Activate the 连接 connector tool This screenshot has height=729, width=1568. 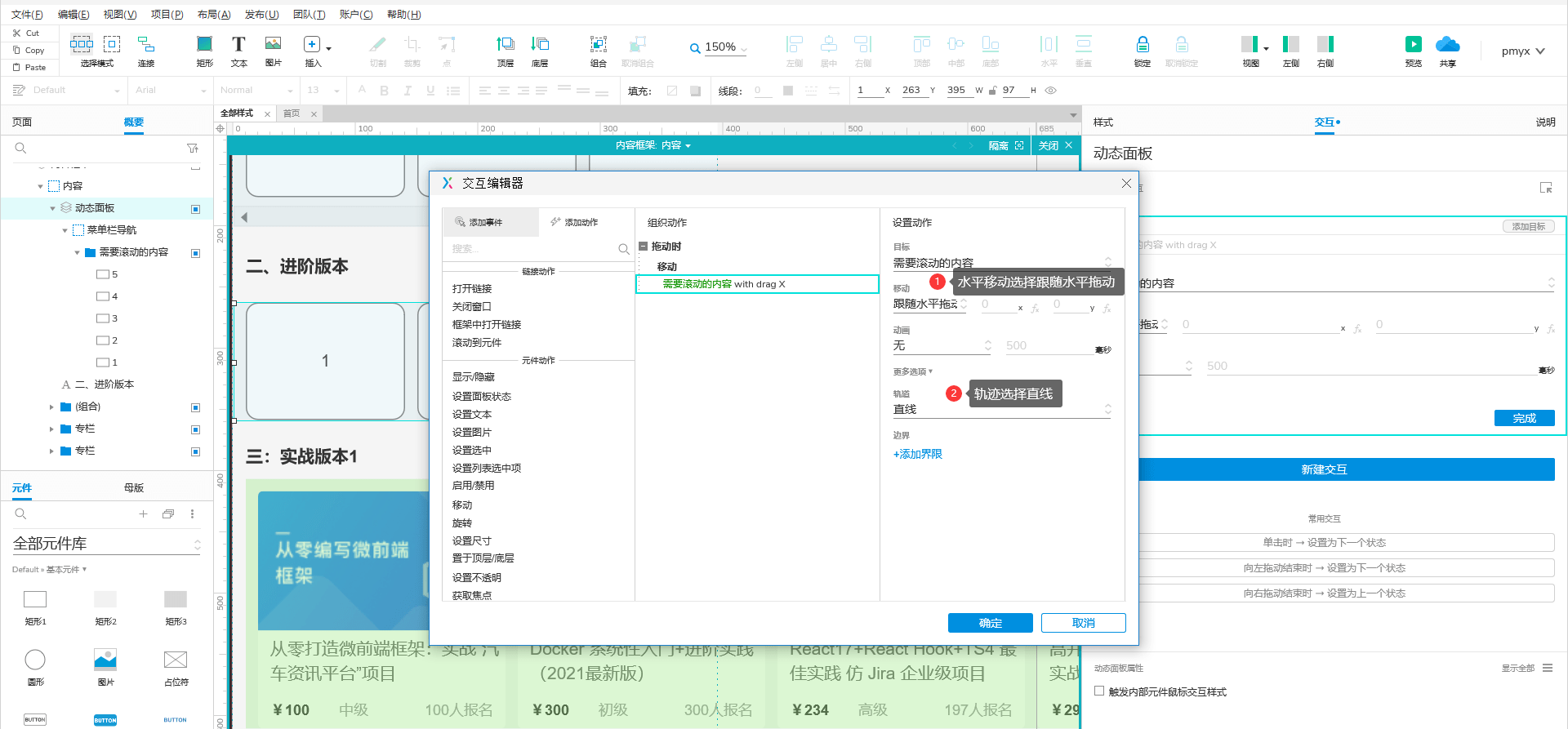click(146, 51)
